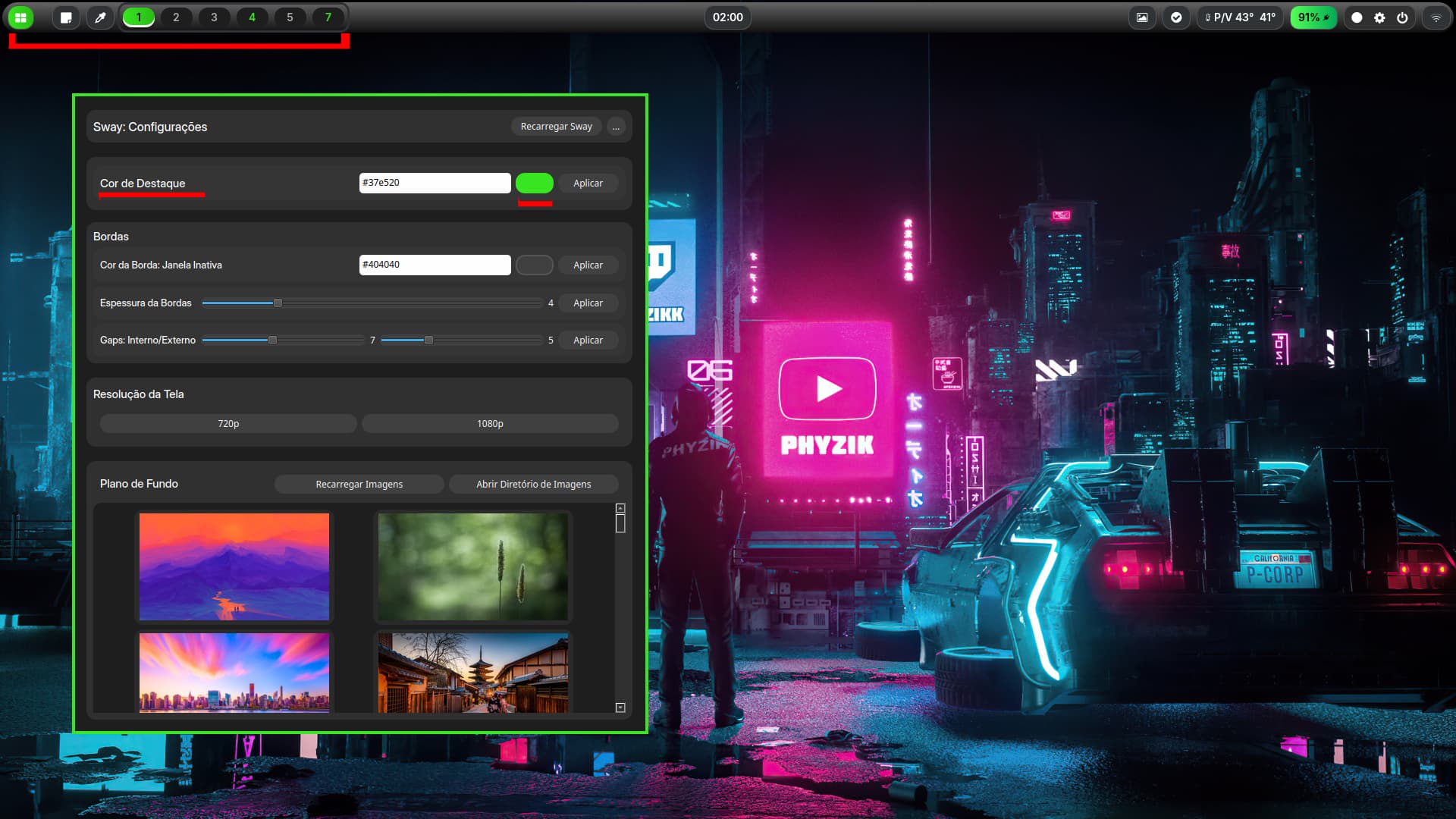The image size is (1456, 819).
Task: Click the wallpaper list scrollbar handle
Action: click(620, 523)
